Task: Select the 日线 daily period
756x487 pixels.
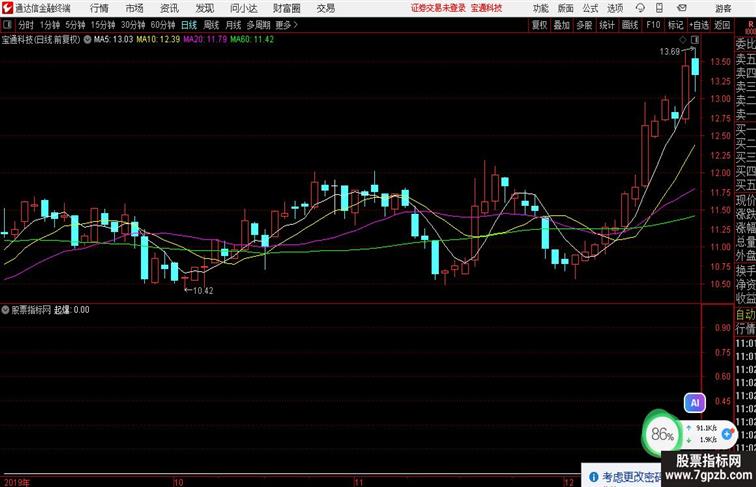Action: (x=189, y=25)
